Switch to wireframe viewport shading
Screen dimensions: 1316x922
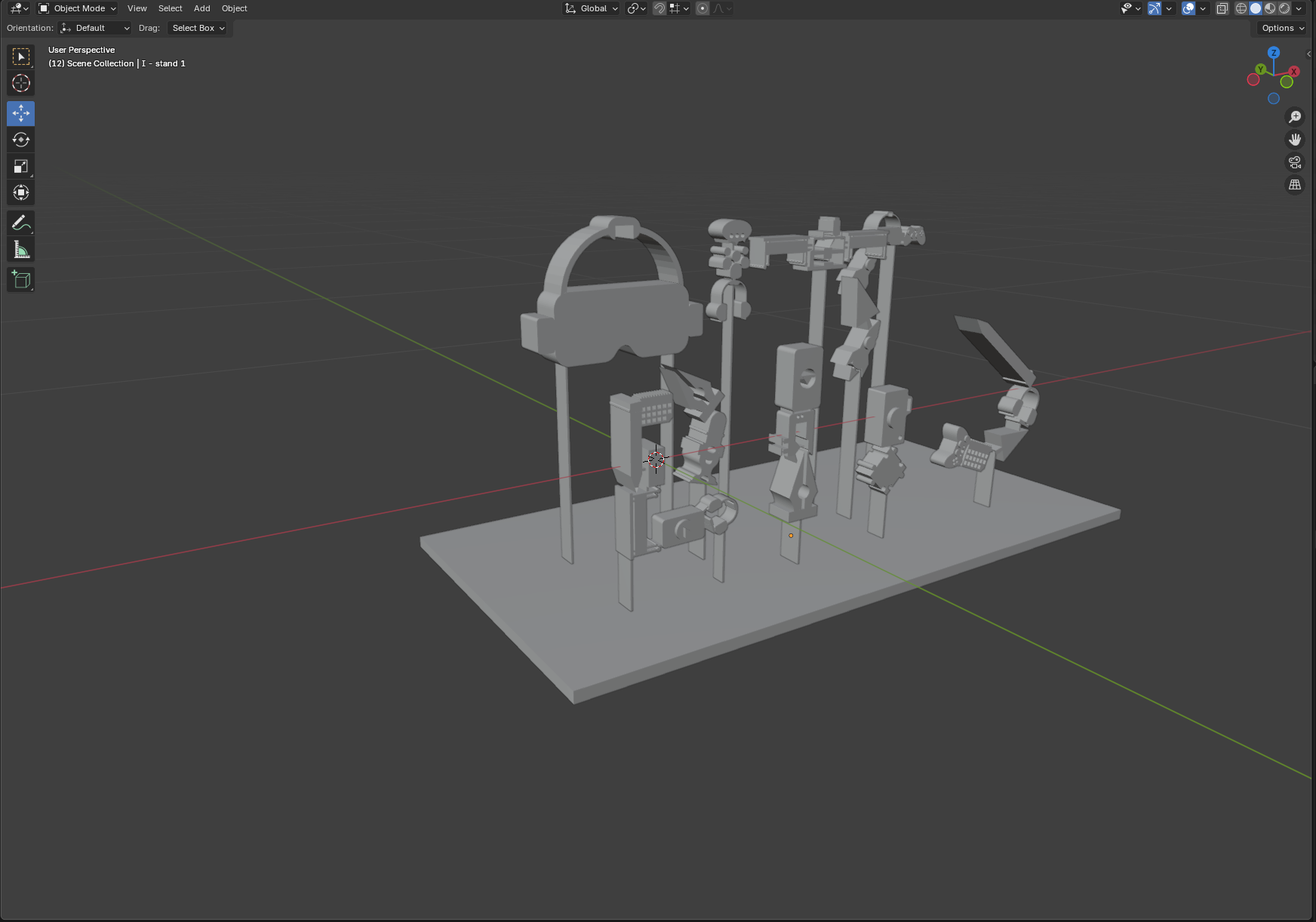pos(1241,8)
